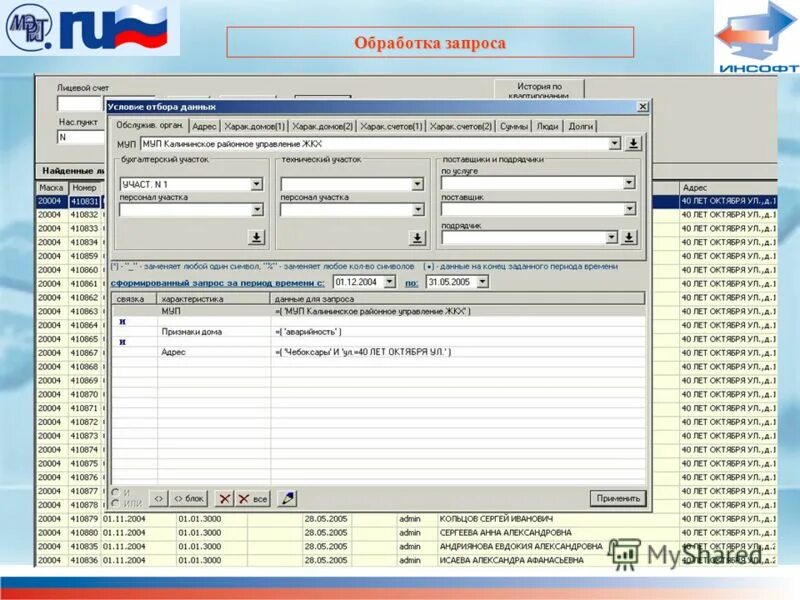Screen dimensions: 800x600
Task: Click the download icon beside the подрядчик dropdown
Action: pos(629,237)
